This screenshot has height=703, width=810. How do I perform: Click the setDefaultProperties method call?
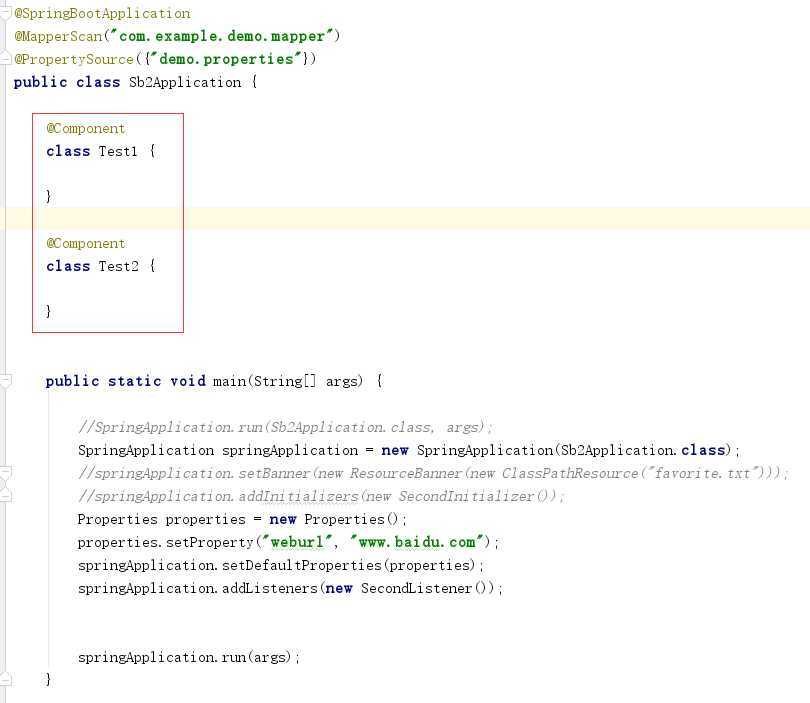coord(302,565)
